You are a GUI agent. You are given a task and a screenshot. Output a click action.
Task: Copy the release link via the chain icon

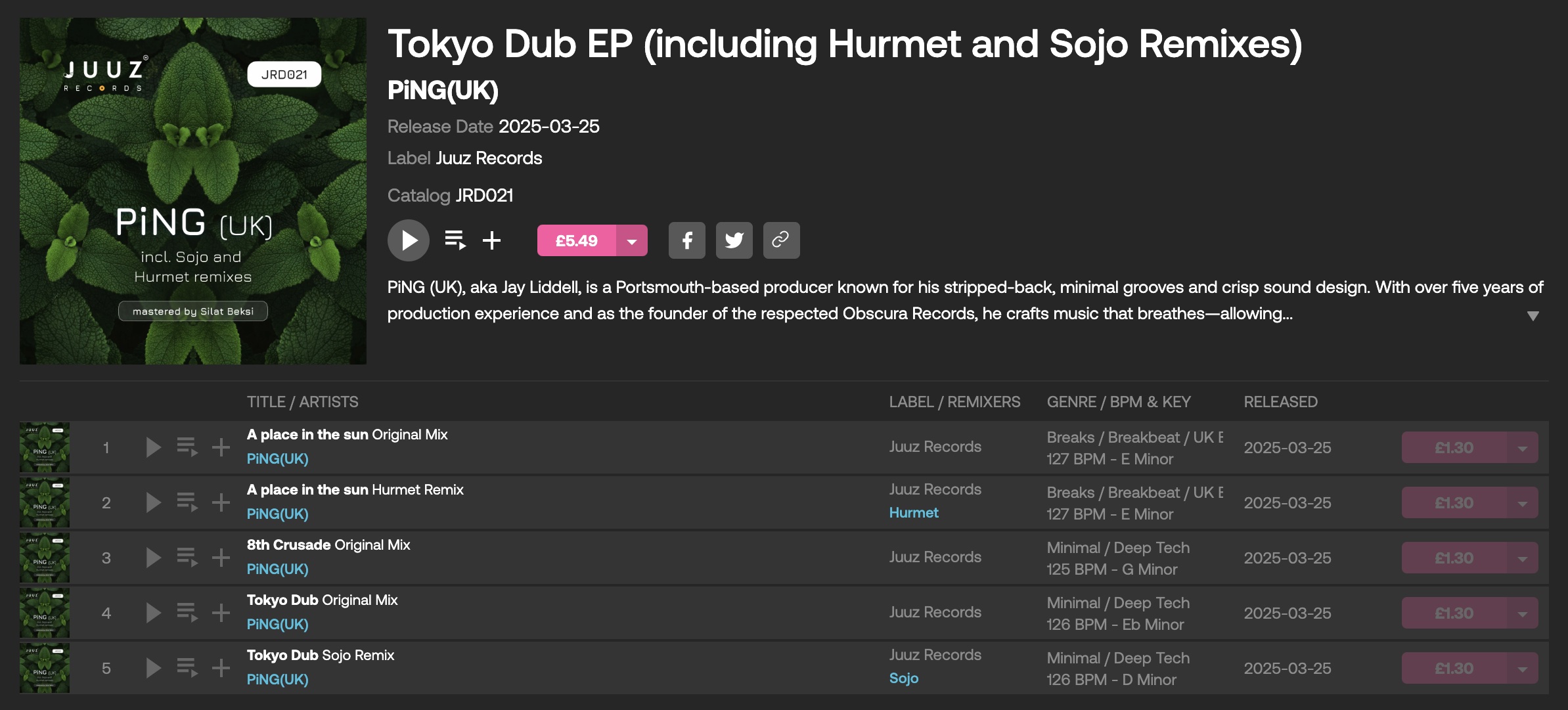click(x=782, y=240)
